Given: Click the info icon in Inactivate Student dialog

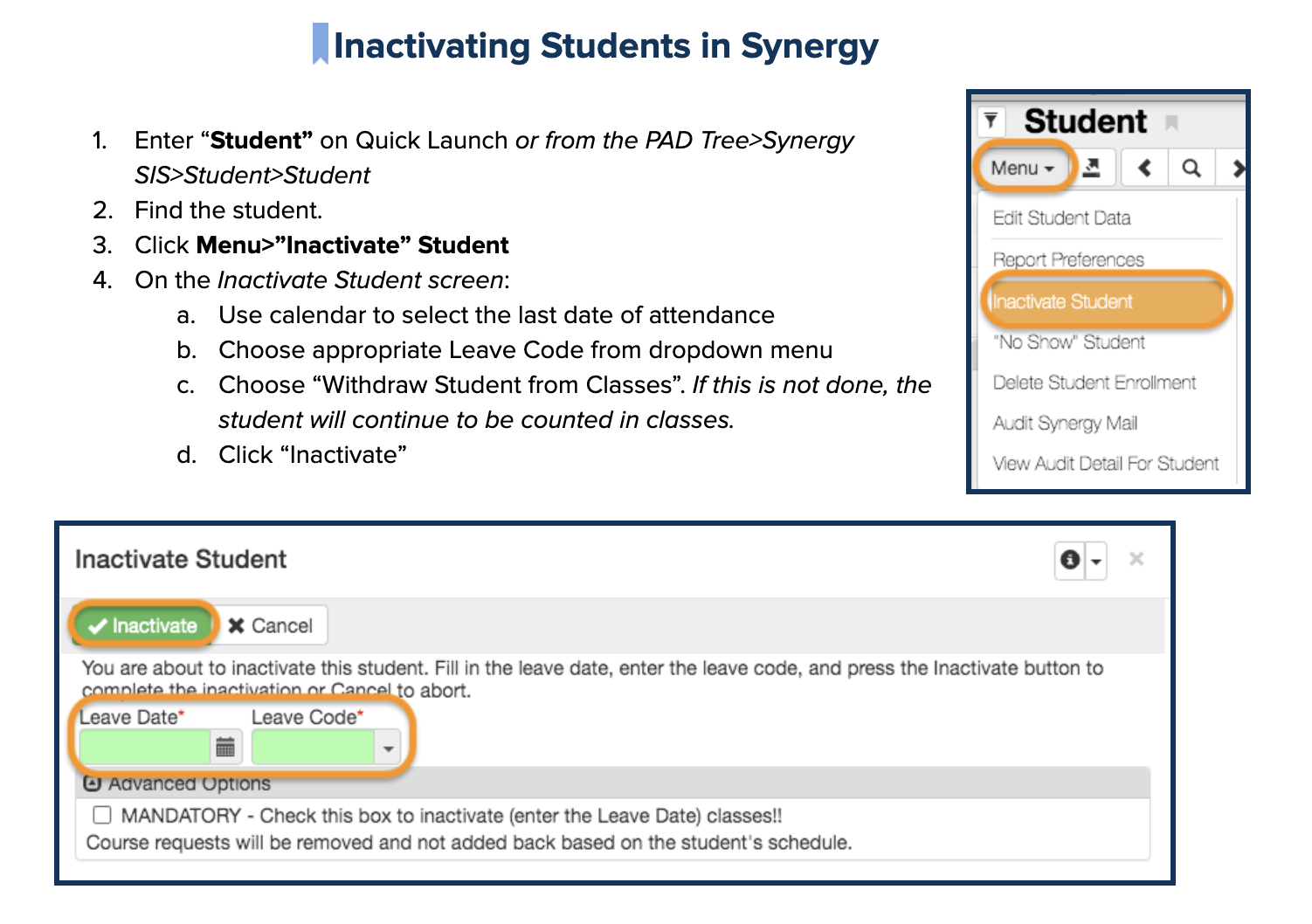Looking at the screenshot, I should [x=1070, y=560].
